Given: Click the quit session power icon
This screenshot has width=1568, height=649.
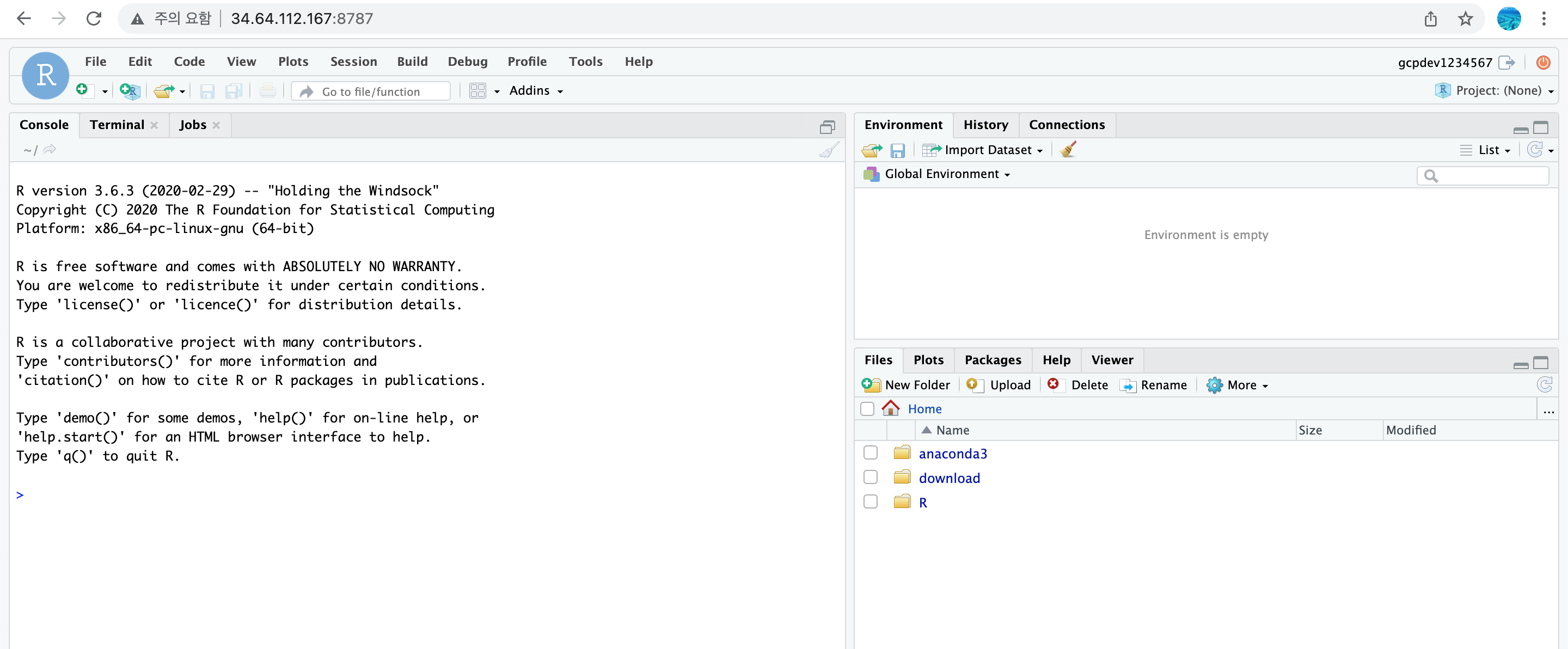Looking at the screenshot, I should click(1542, 62).
